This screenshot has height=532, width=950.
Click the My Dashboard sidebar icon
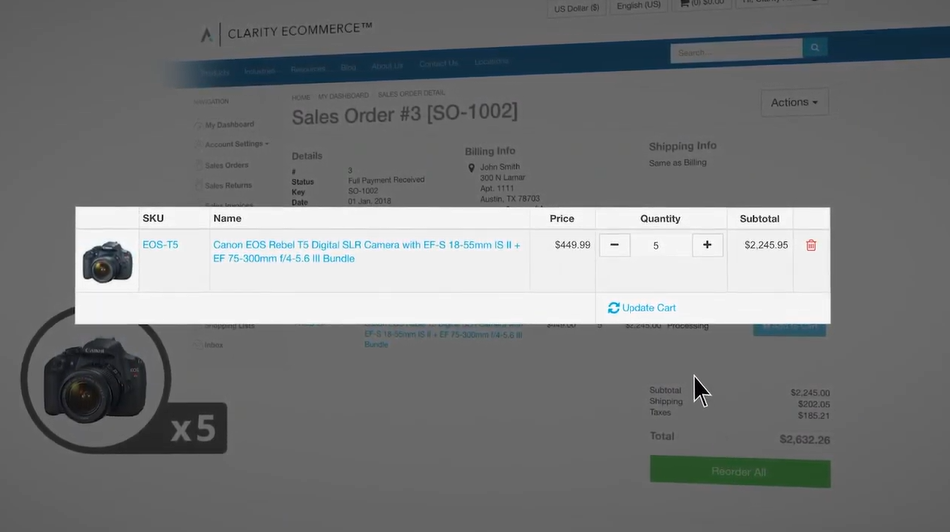coord(198,125)
